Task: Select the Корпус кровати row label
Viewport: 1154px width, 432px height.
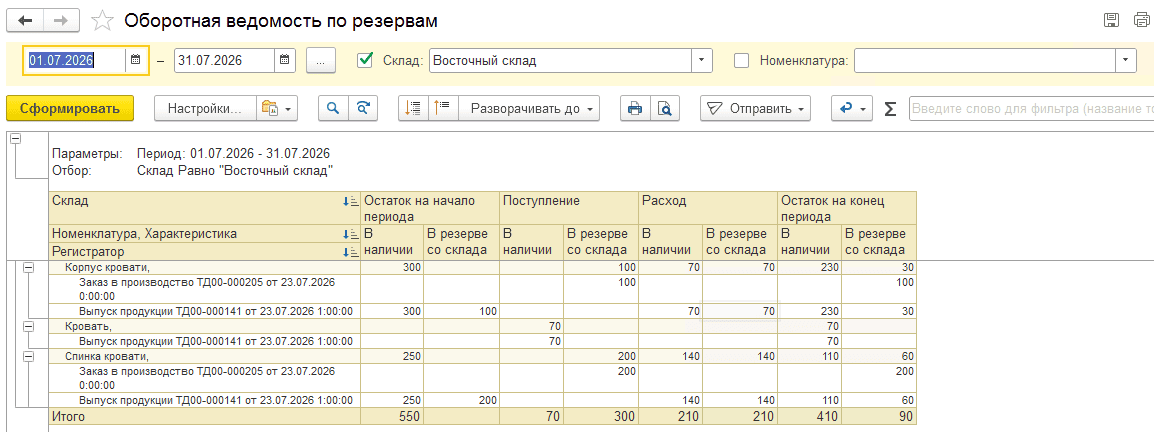Action: 107,268
